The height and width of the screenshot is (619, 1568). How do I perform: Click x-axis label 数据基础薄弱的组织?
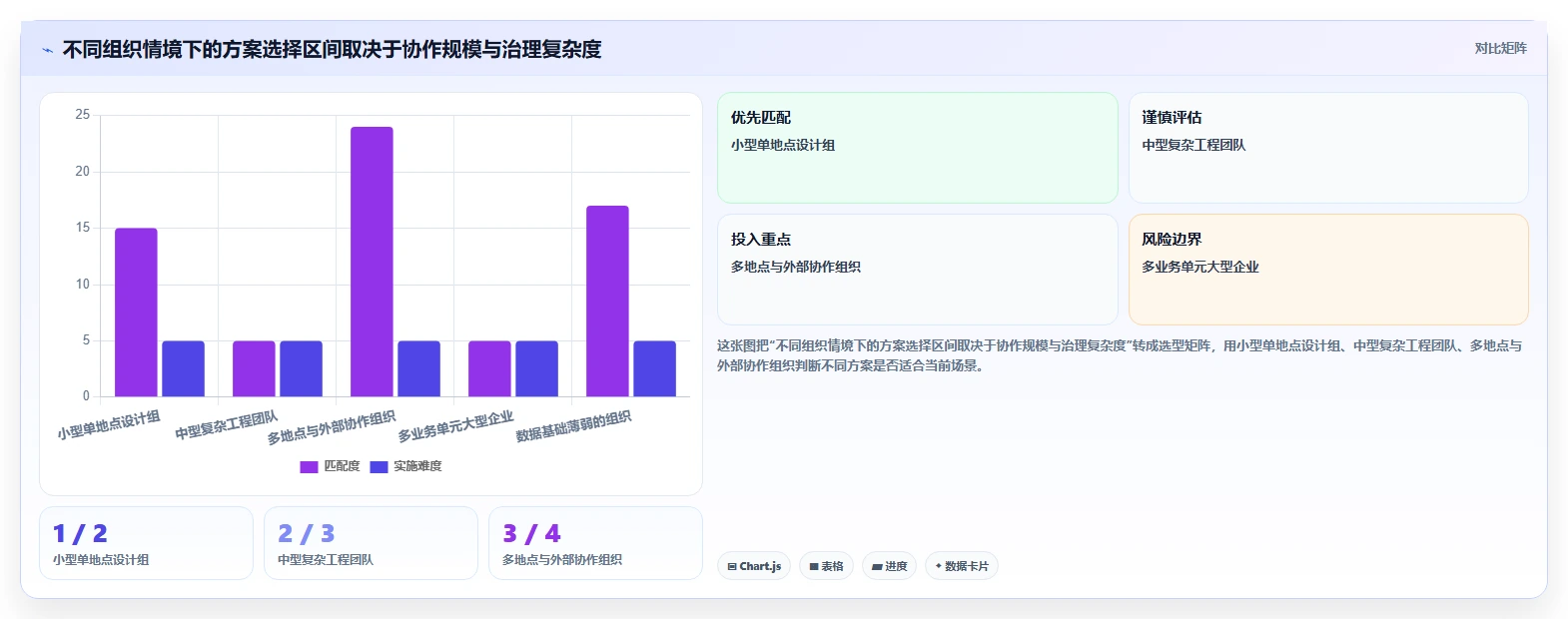coord(573,426)
